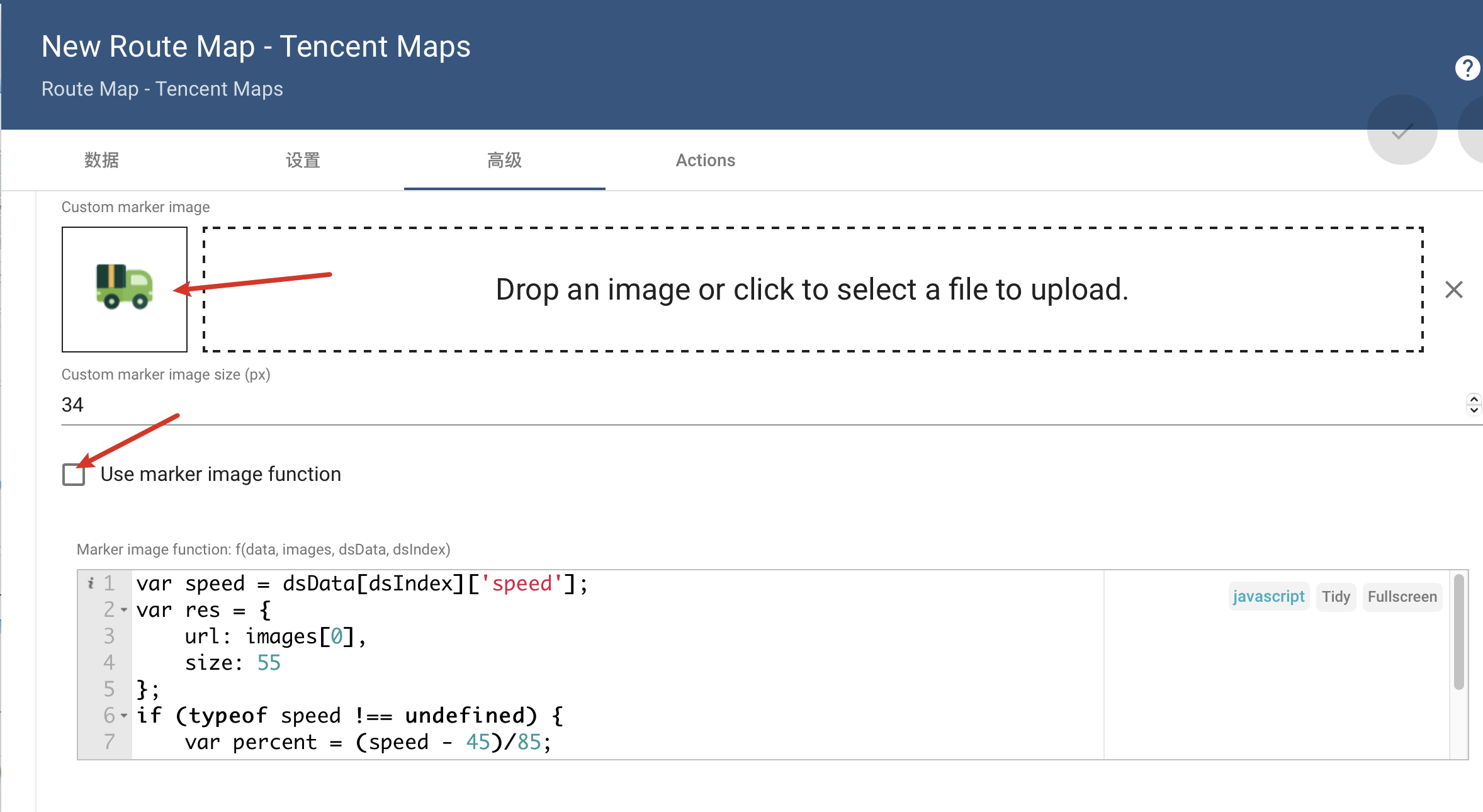The image size is (1483, 812).
Task: Enable the Use marker image function checkbox
Action: tap(74, 475)
